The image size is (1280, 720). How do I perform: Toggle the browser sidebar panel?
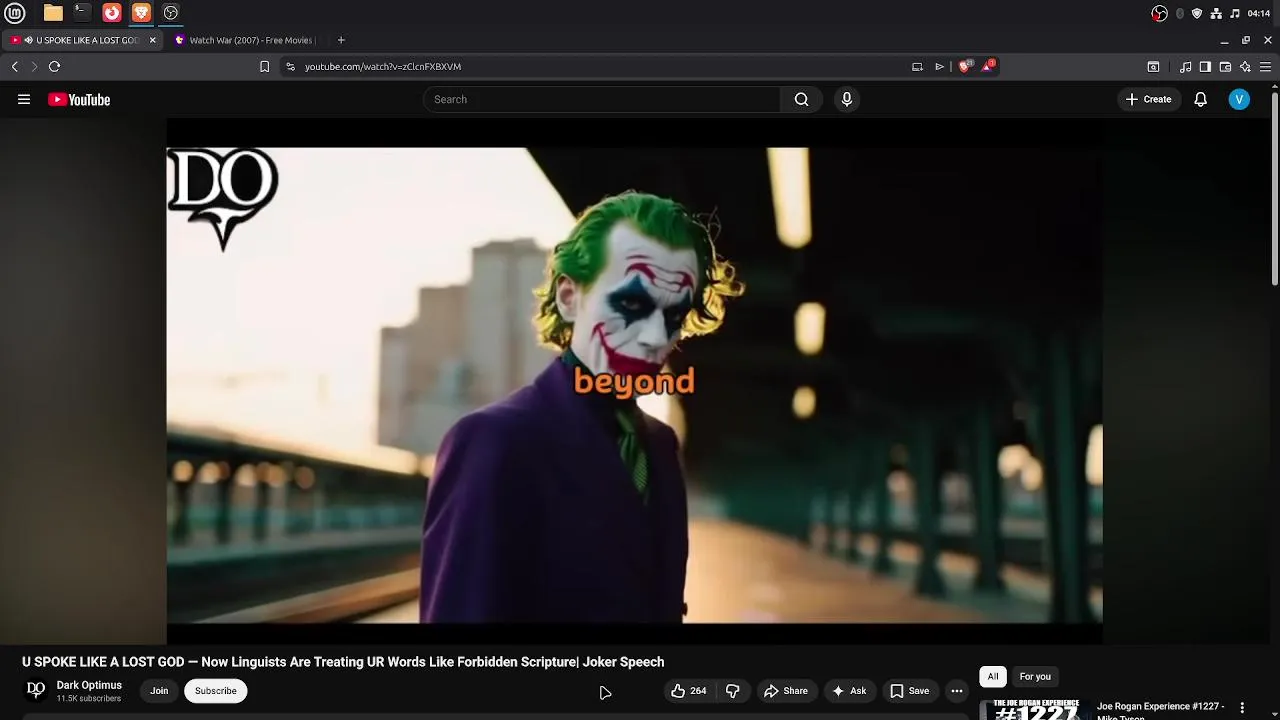click(1205, 66)
